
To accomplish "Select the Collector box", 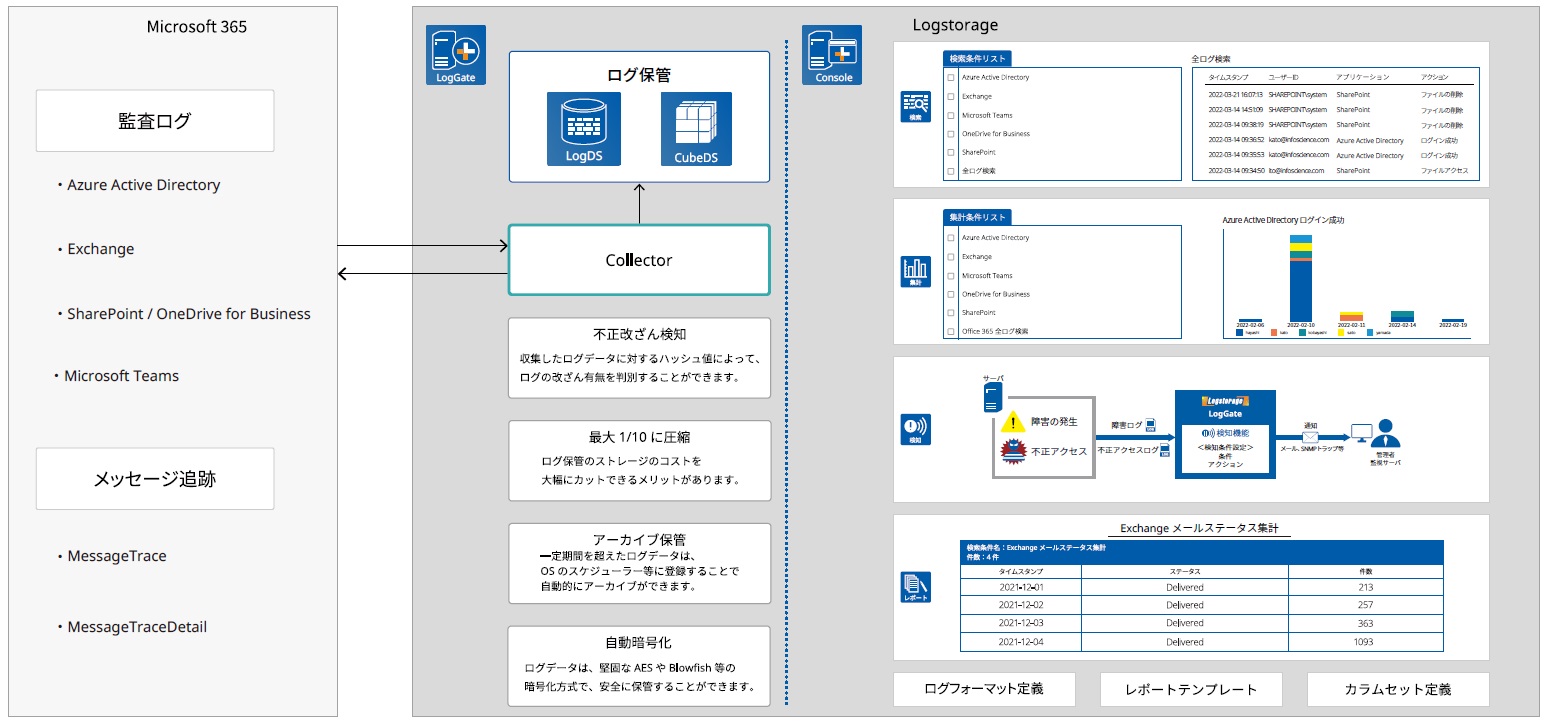I will pos(639,260).
